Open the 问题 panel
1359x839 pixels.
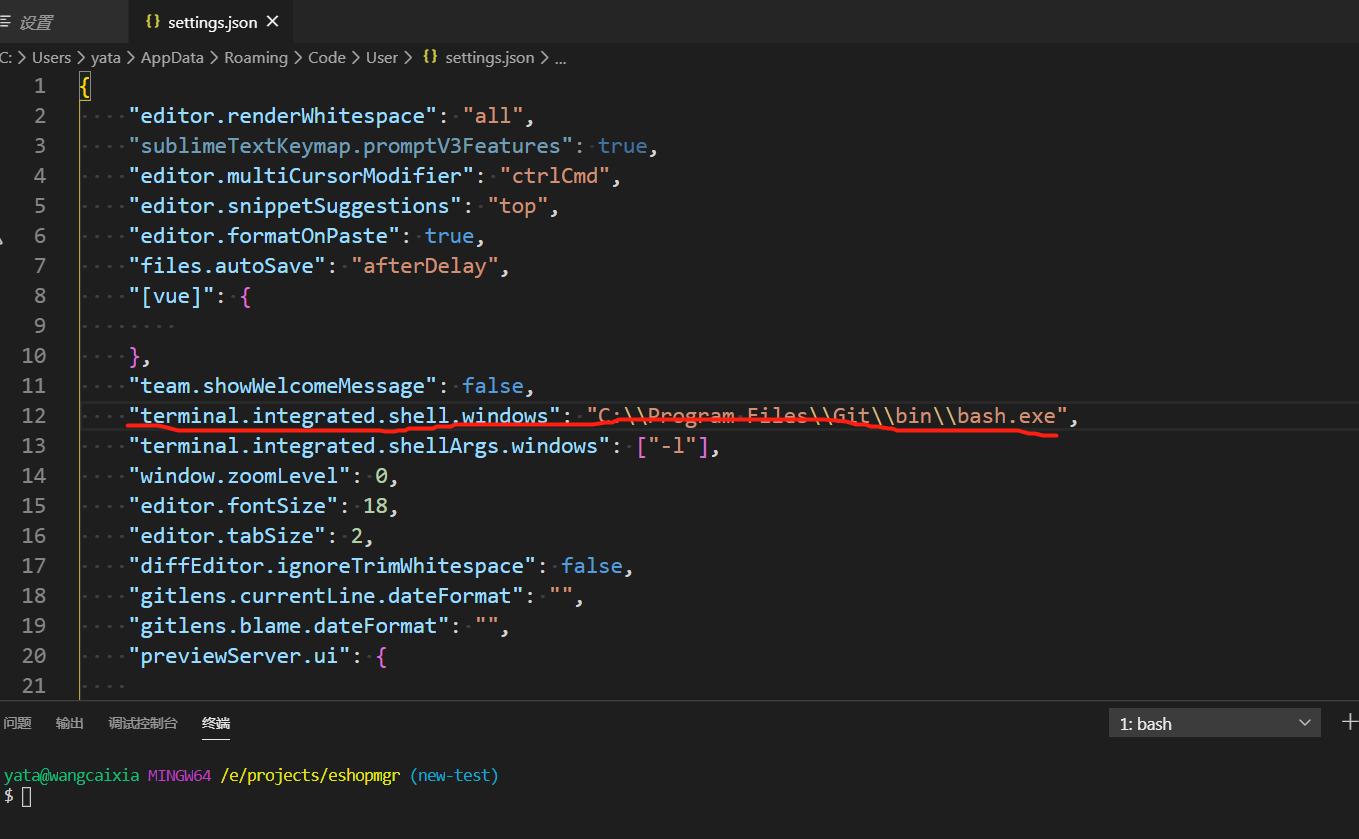pos(17,722)
